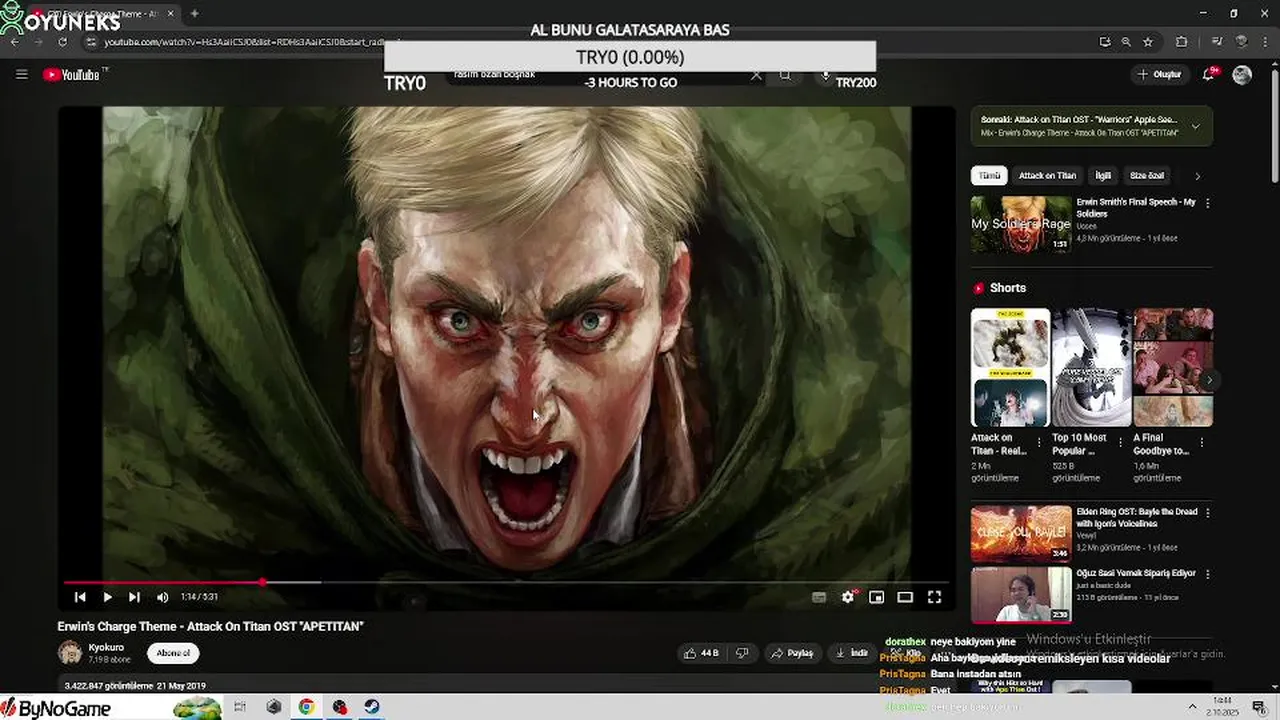This screenshot has width=1280, height=720.
Task: Open the Kyokuro channel name link
Action: pyautogui.click(x=106, y=647)
